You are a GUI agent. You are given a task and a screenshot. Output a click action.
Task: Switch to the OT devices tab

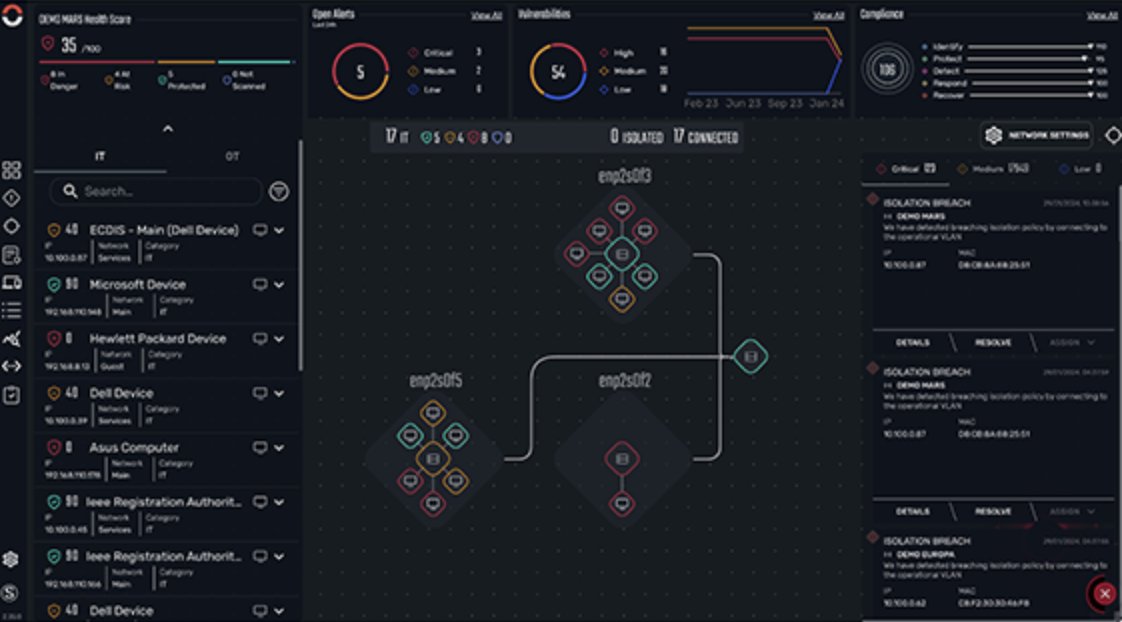point(233,156)
